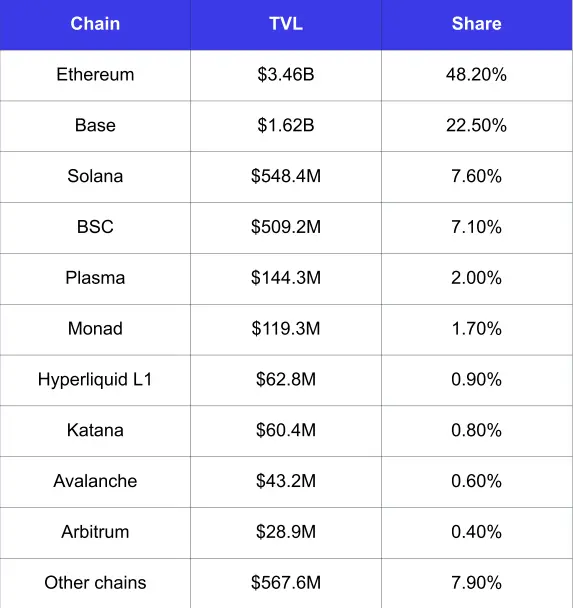573x608 pixels.
Task: Click the $1.62B TVL value
Action: tap(286, 125)
